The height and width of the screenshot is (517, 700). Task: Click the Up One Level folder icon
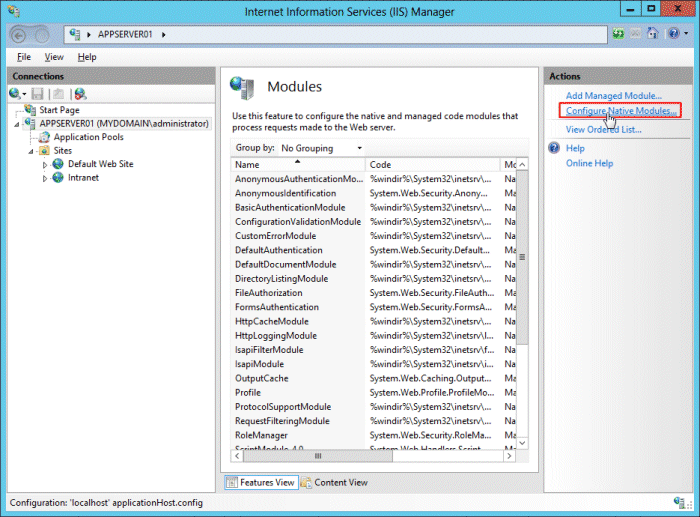(x=58, y=94)
